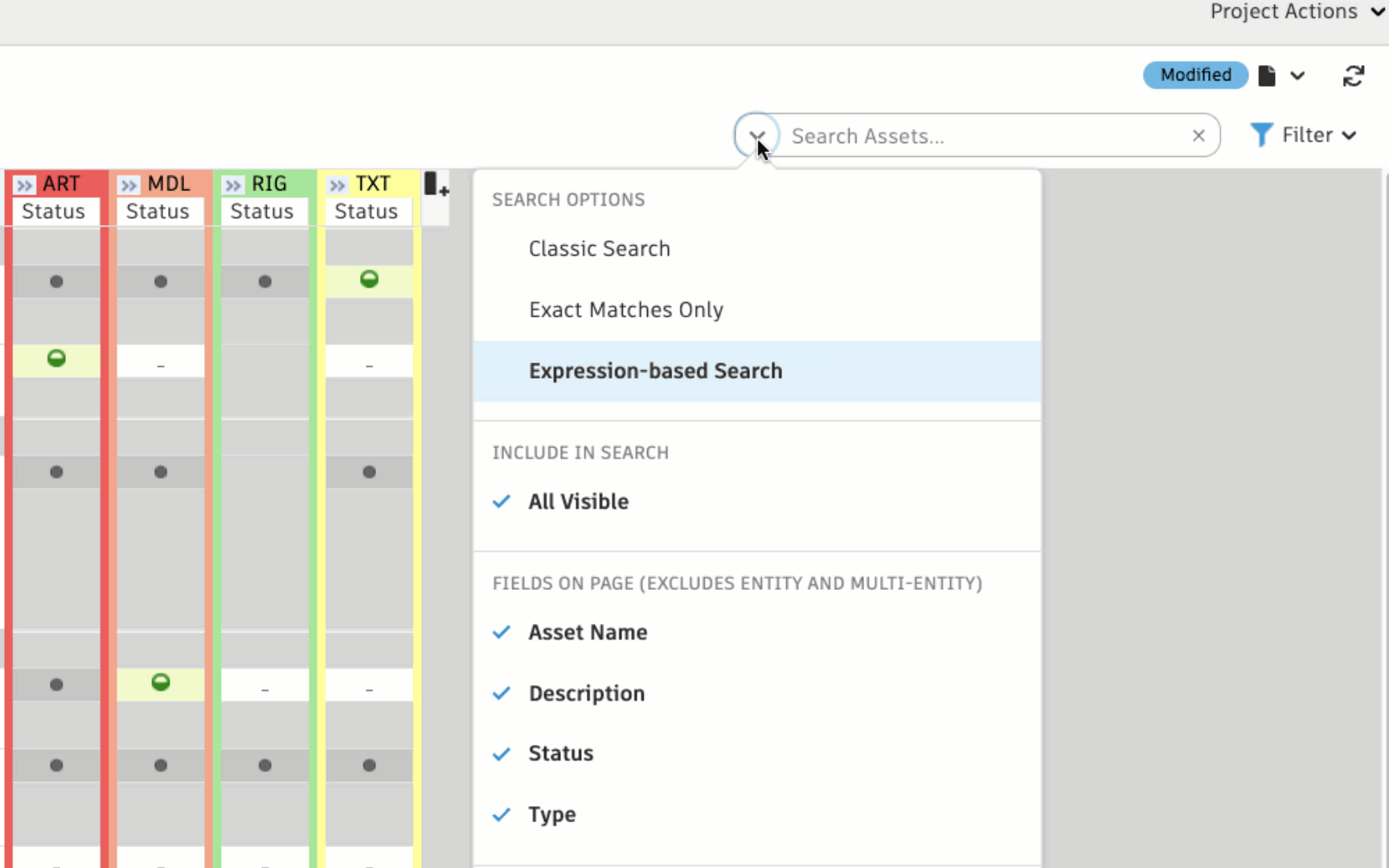Click the add column icon
Viewport: 1389px width, 868px height.
click(436, 184)
